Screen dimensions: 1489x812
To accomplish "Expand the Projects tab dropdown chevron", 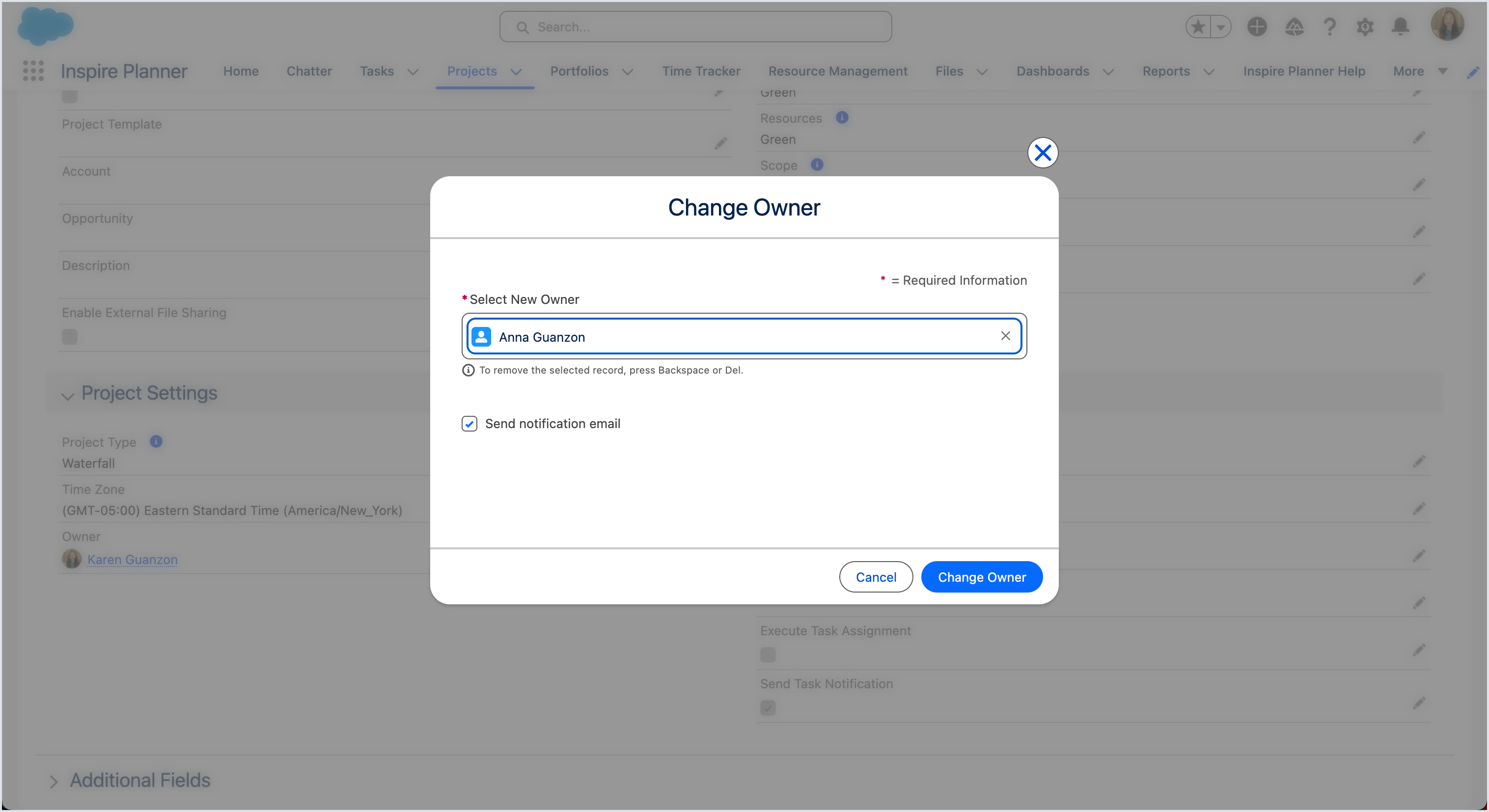I will (516, 72).
